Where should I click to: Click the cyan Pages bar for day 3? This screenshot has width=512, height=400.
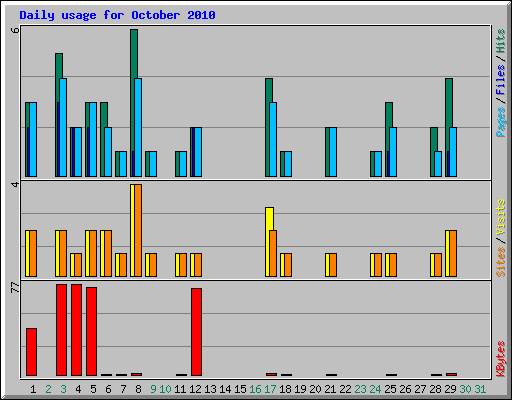click(x=63, y=127)
